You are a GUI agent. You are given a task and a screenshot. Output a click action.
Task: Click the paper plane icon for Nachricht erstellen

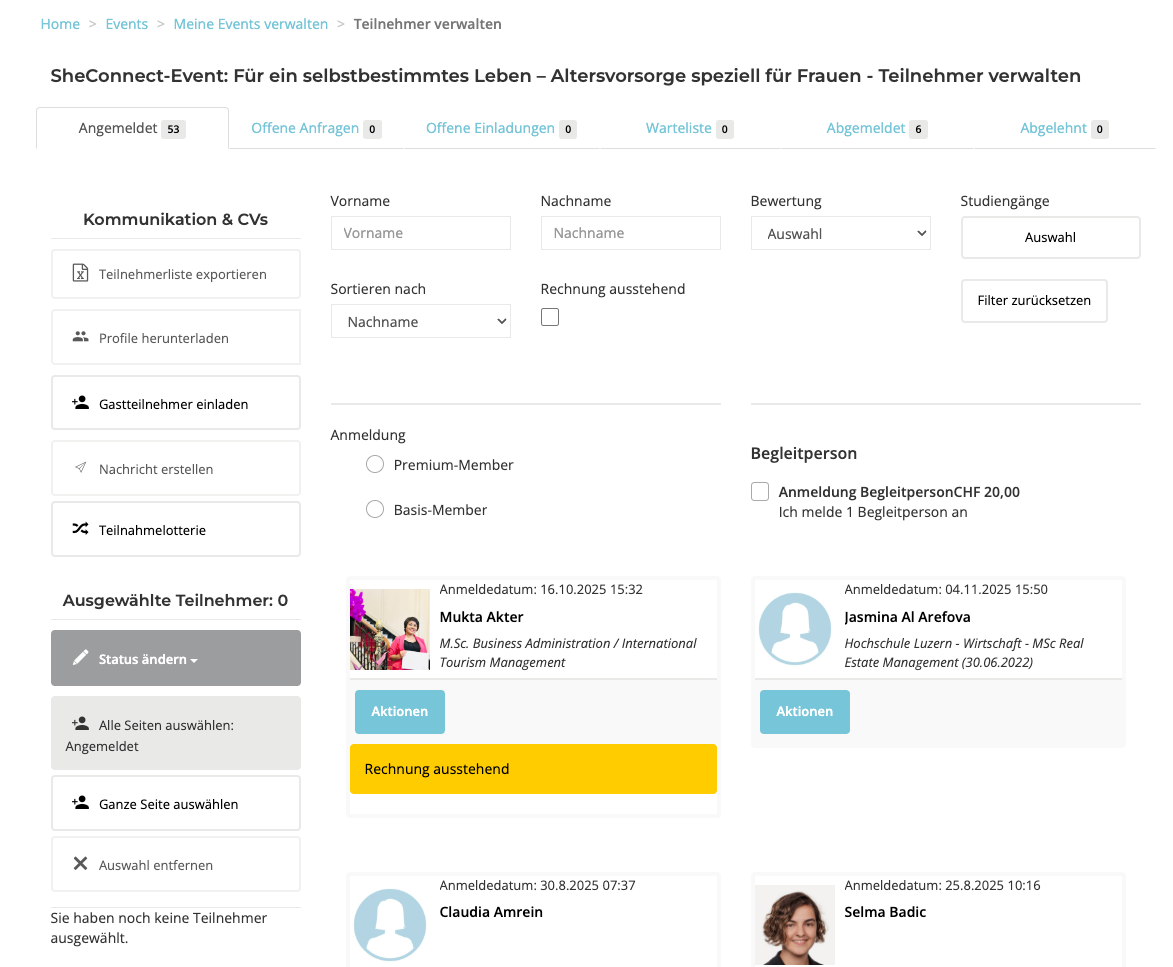click(x=81, y=469)
